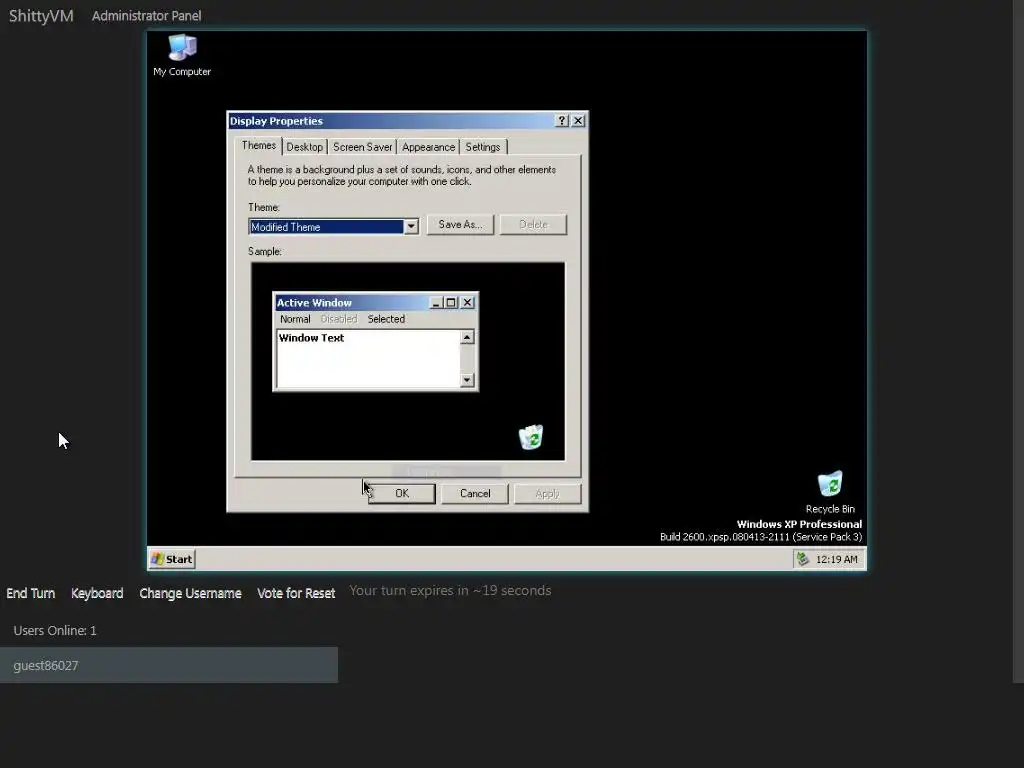Image resolution: width=1024 pixels, height=768 pixels.
Task: Click the Sample window minimize button
Action: (x=436, y=302)
